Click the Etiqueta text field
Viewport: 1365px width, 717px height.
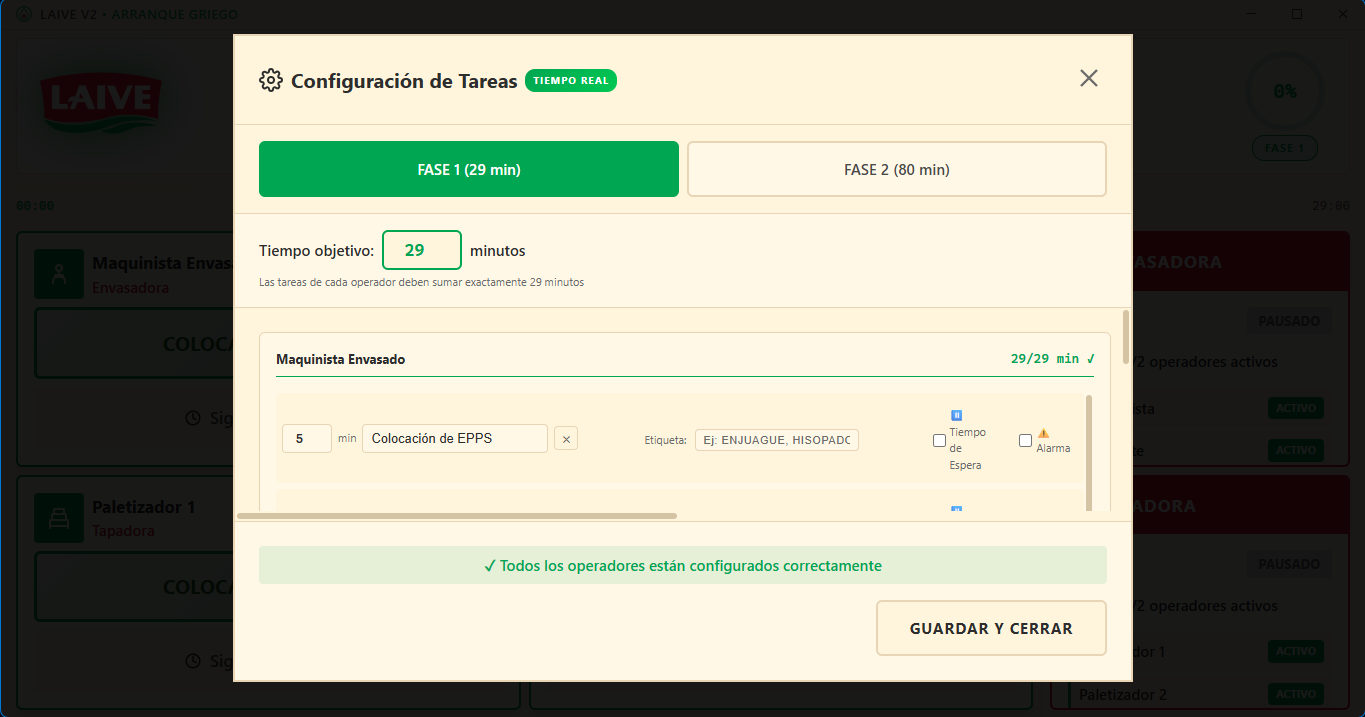[776, 439]
